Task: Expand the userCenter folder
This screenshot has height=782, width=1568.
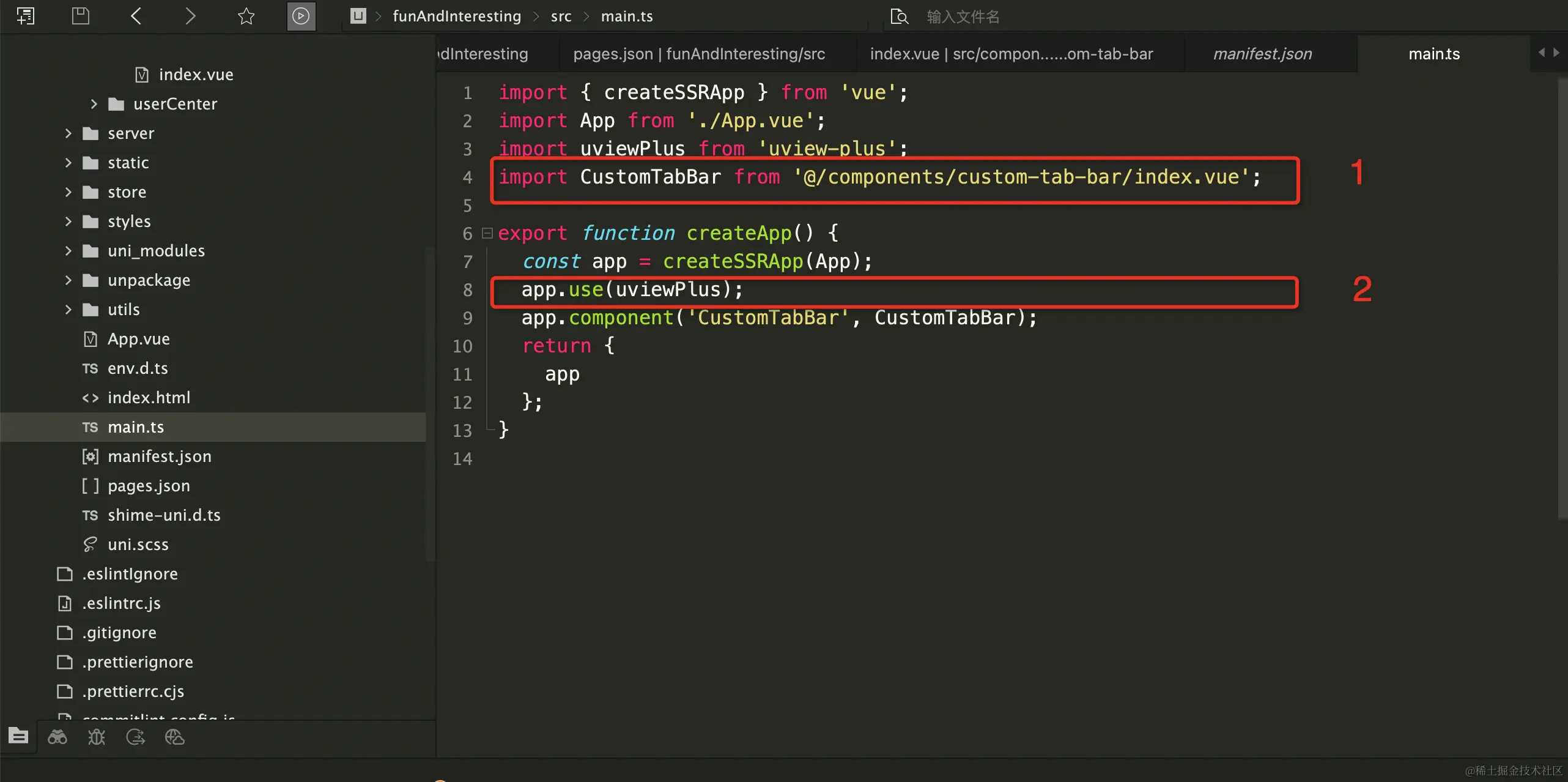Action: click(x=94, y=104)
